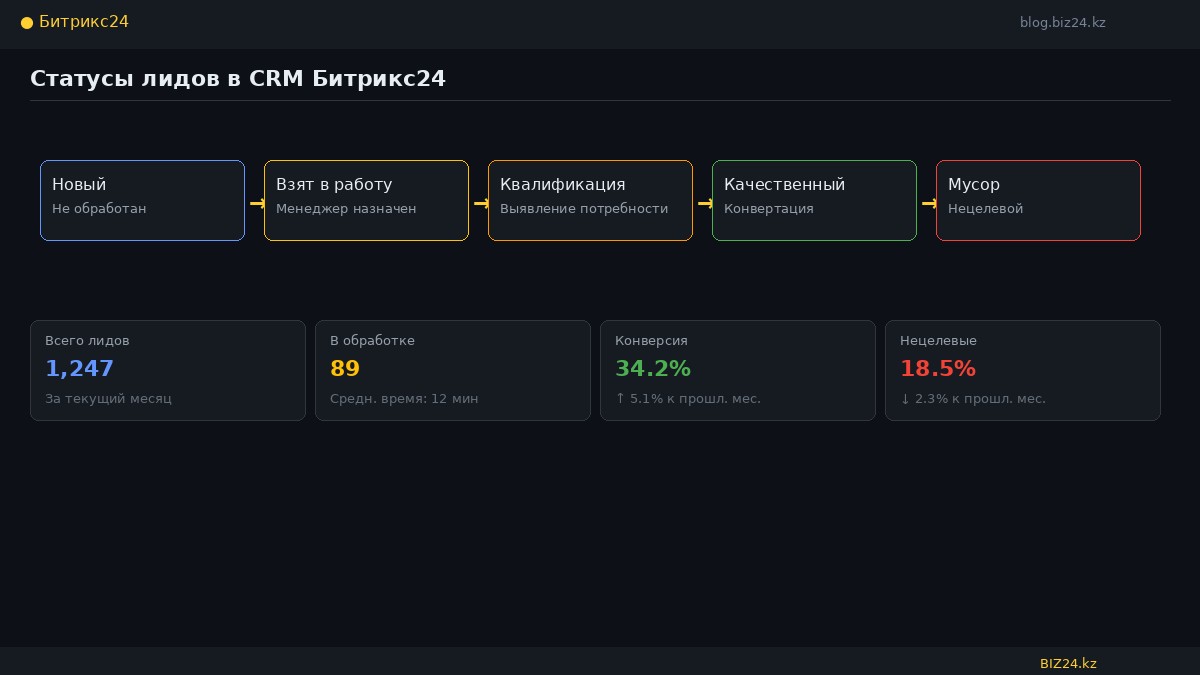Image resolution: width=1200 pixels, height=675 pixels.
Task: Click the Битрикс24 brand name in header
Action: 84,22
